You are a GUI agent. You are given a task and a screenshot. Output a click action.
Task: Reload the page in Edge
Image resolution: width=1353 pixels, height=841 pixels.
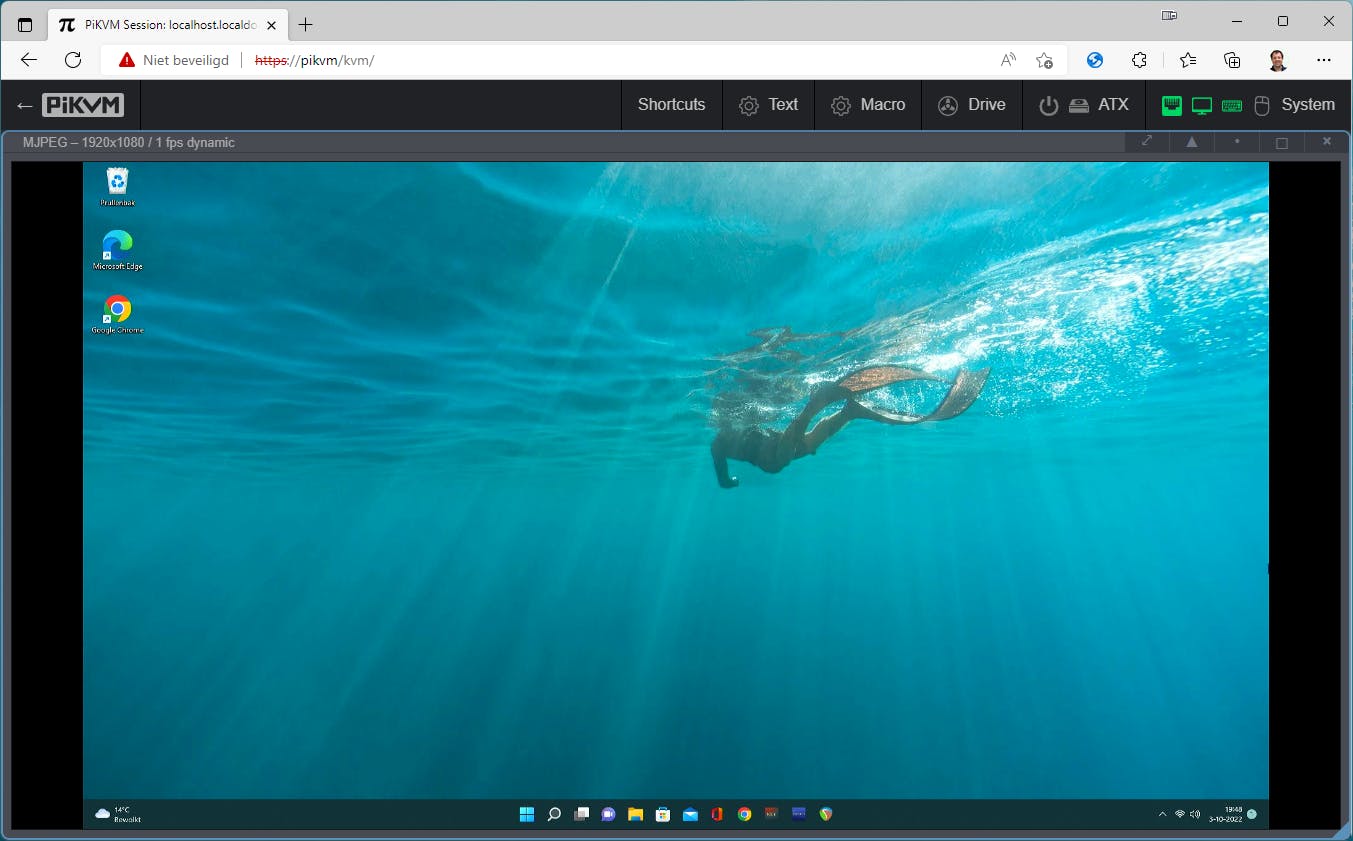73,60
